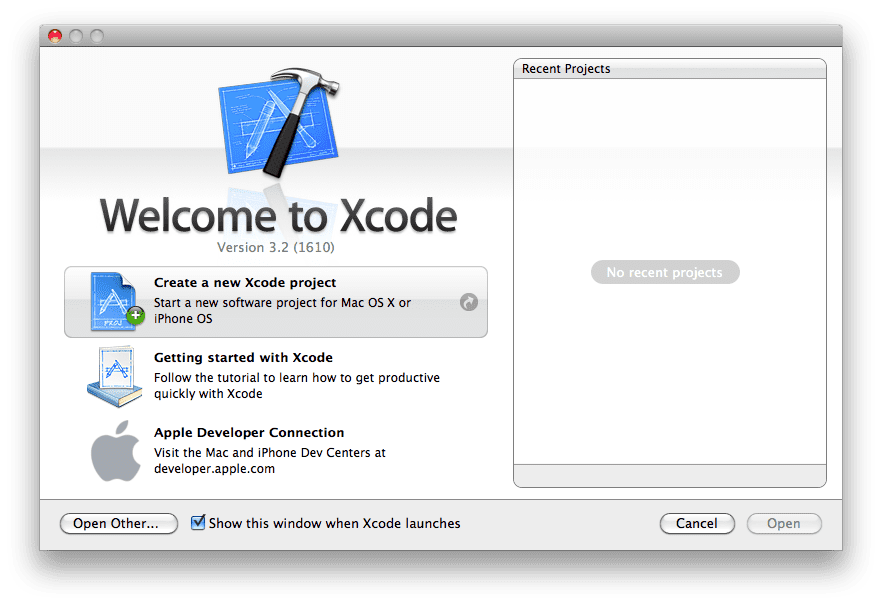
Task: Close the welcome window with red button
Action: (55, 36)
